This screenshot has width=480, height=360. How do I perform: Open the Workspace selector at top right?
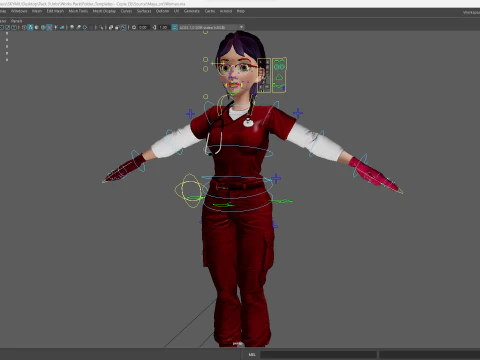pos(471,12)
